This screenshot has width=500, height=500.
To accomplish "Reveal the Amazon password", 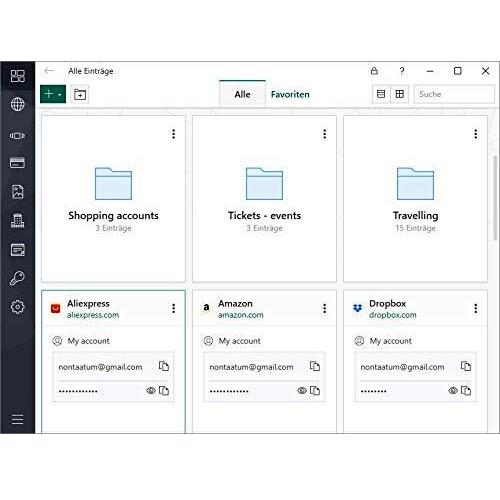I will (x=302, y=390).
